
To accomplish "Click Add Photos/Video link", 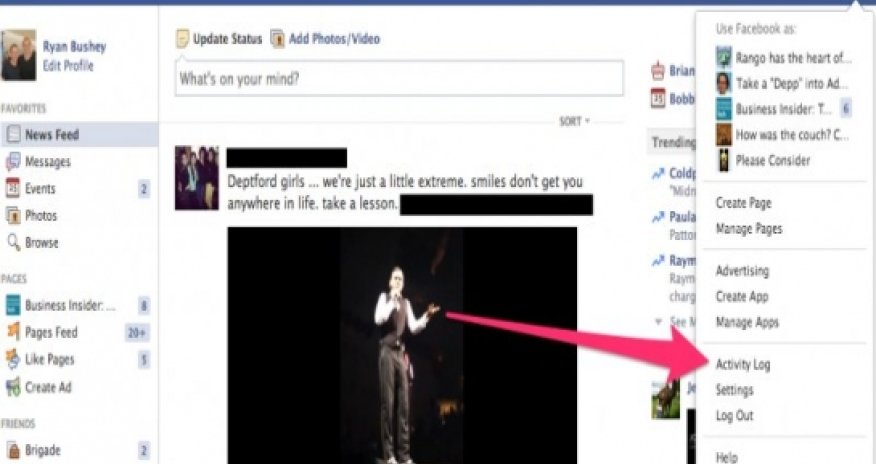I will [334, 39].
